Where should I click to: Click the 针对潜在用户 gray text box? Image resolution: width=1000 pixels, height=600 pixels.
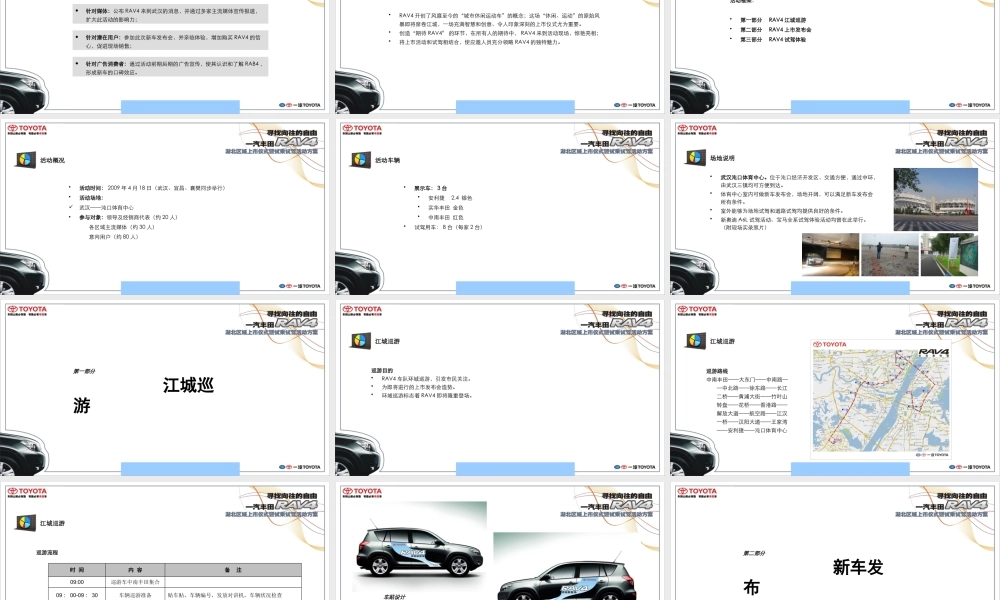coord(170,41)
